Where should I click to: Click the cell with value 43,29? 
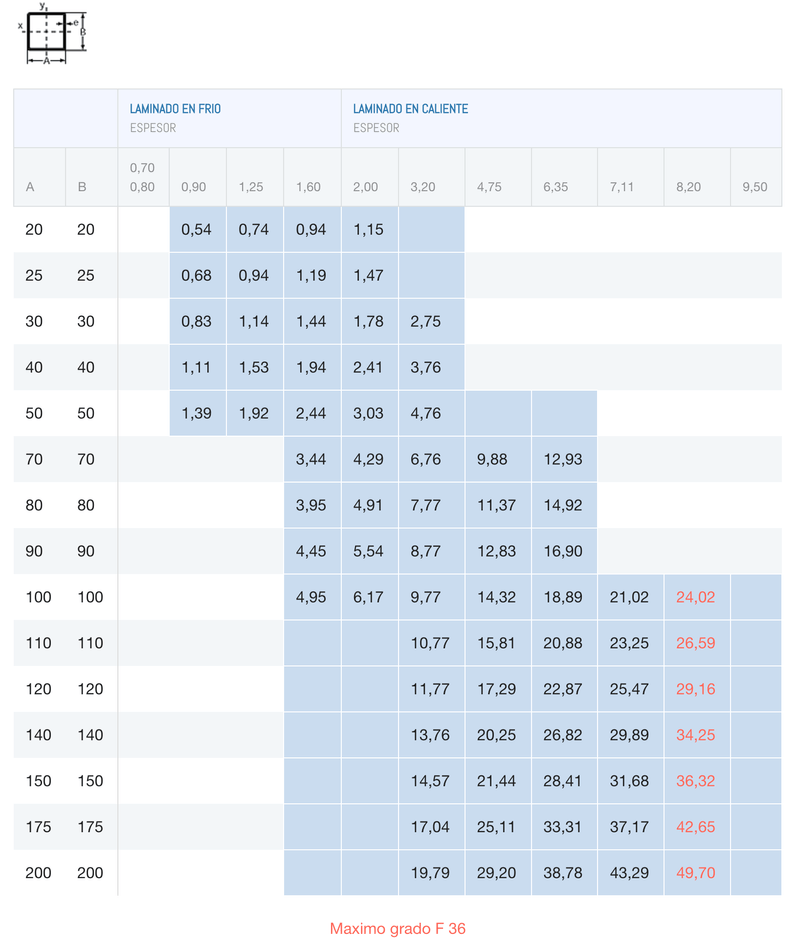click(629, 873)
